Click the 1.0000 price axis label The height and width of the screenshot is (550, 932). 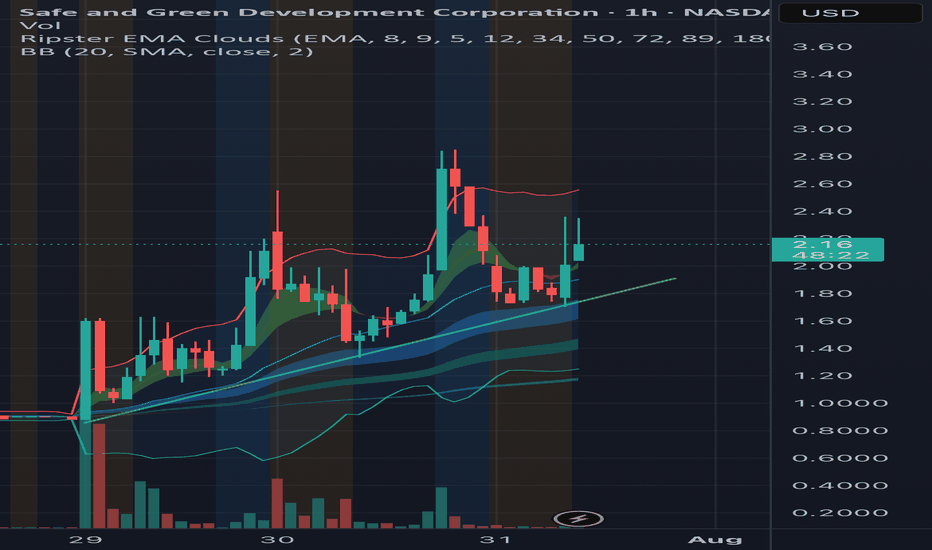(840, 404)
